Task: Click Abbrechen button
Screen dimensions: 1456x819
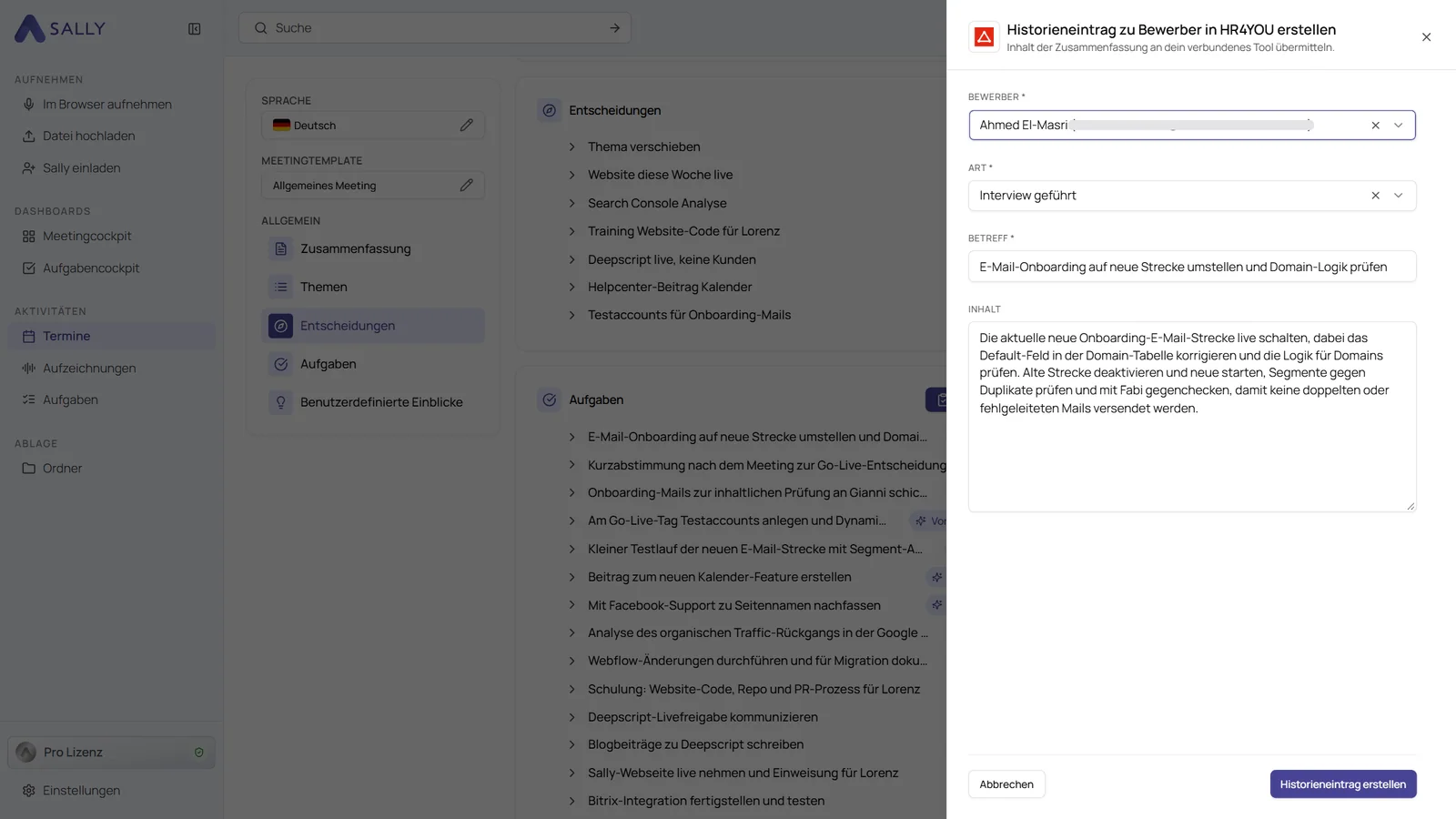Action: (x=1006, y=784)
